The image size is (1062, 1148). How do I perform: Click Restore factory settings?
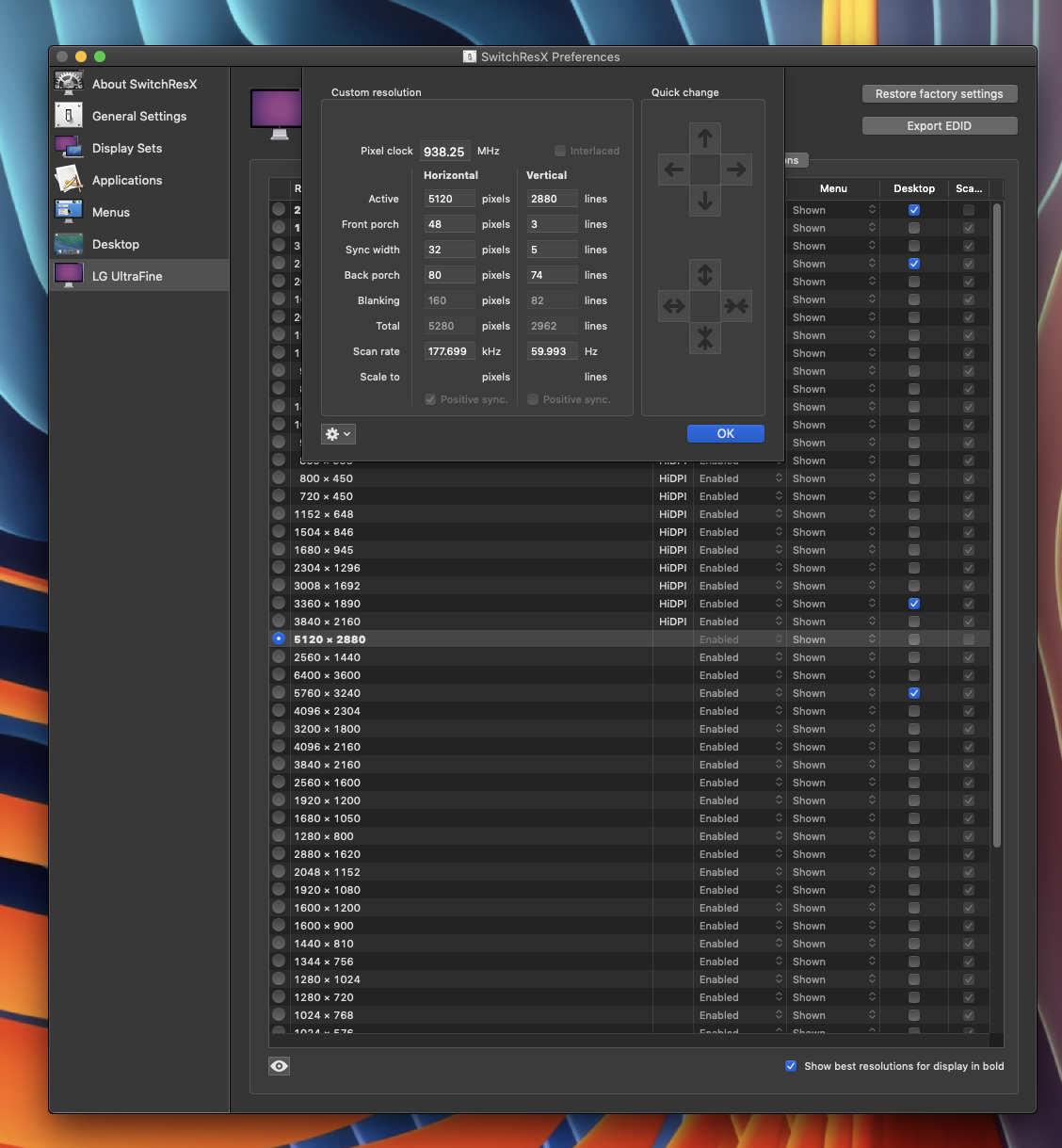pyautogui.click(x=940, y=94)
